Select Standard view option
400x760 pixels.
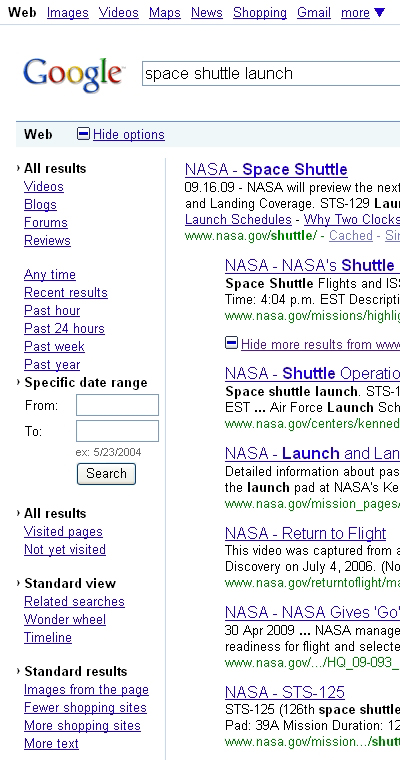pos(70,583)
